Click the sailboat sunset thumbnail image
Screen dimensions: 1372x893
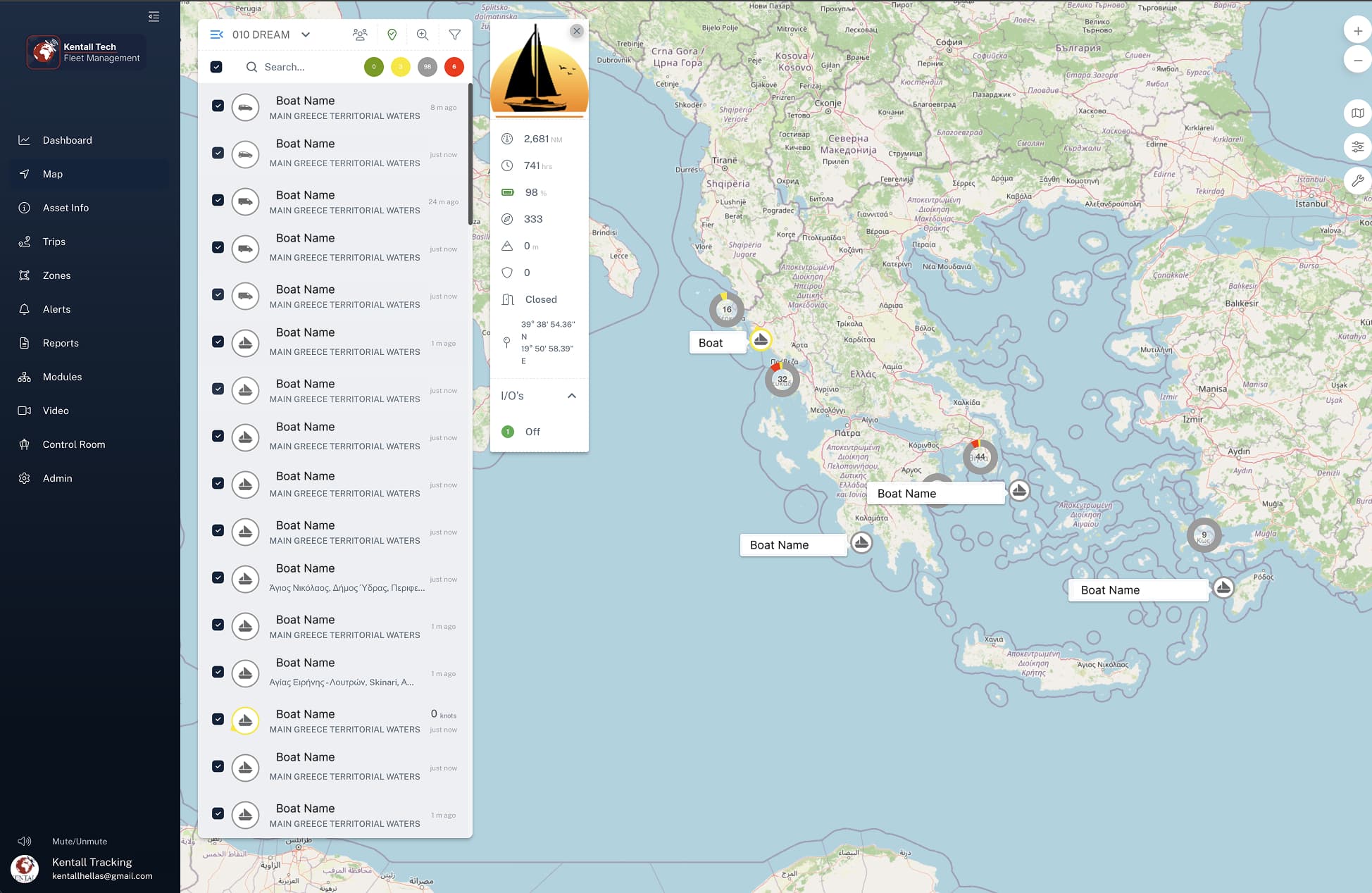click(540, 68)
